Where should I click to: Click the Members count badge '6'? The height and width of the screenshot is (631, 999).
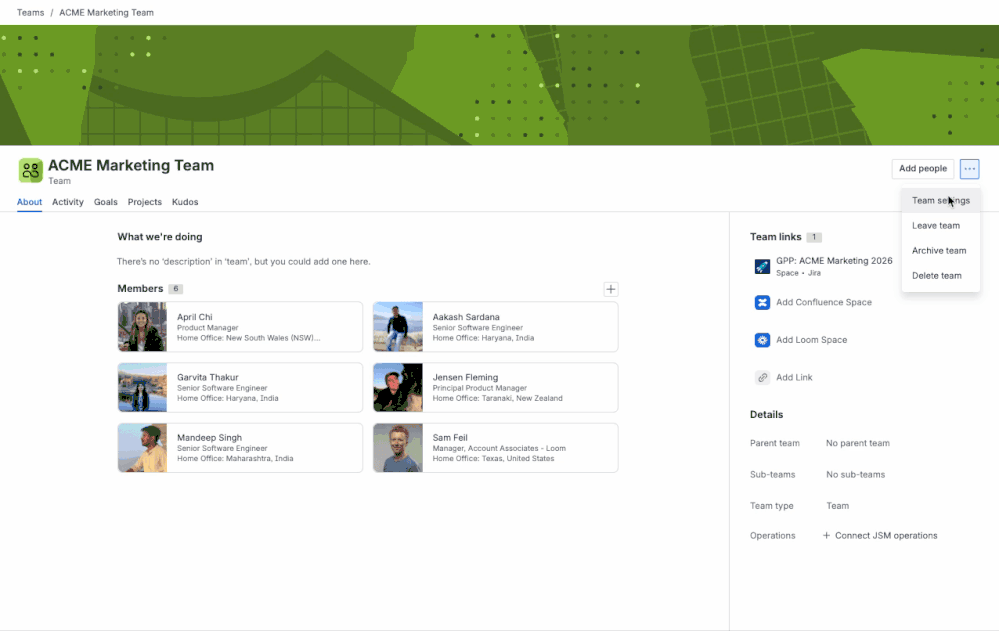(176, 289)
